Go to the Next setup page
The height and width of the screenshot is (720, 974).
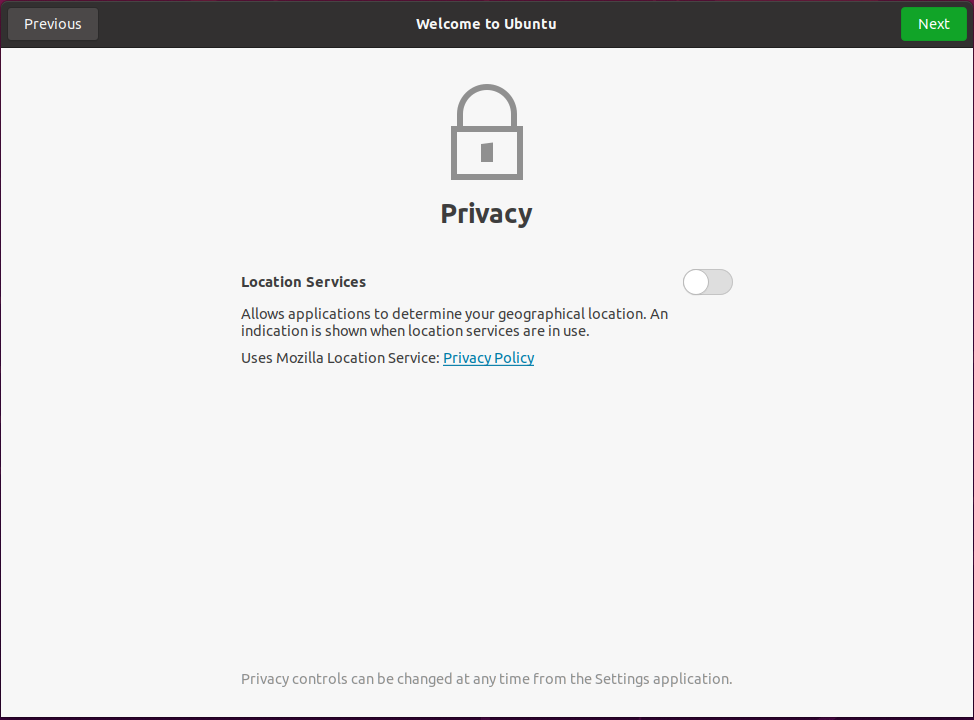click(934, 24)
